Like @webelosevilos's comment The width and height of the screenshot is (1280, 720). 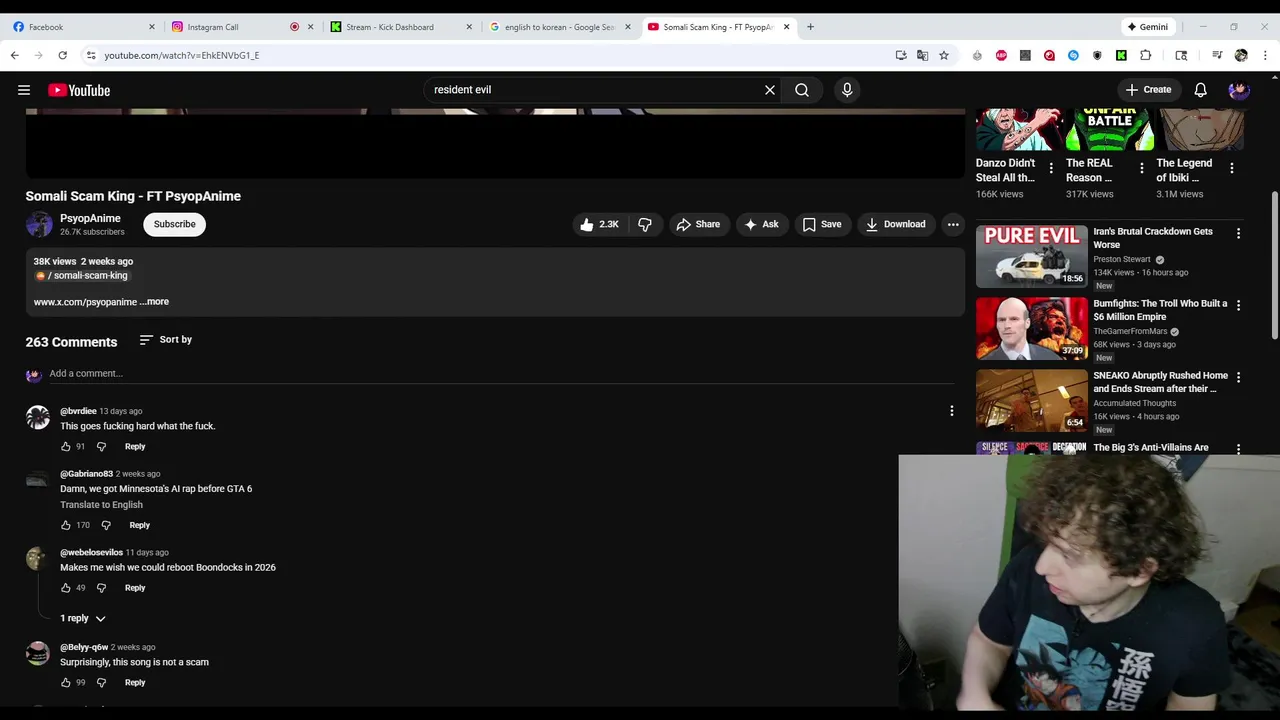(66, 588)
